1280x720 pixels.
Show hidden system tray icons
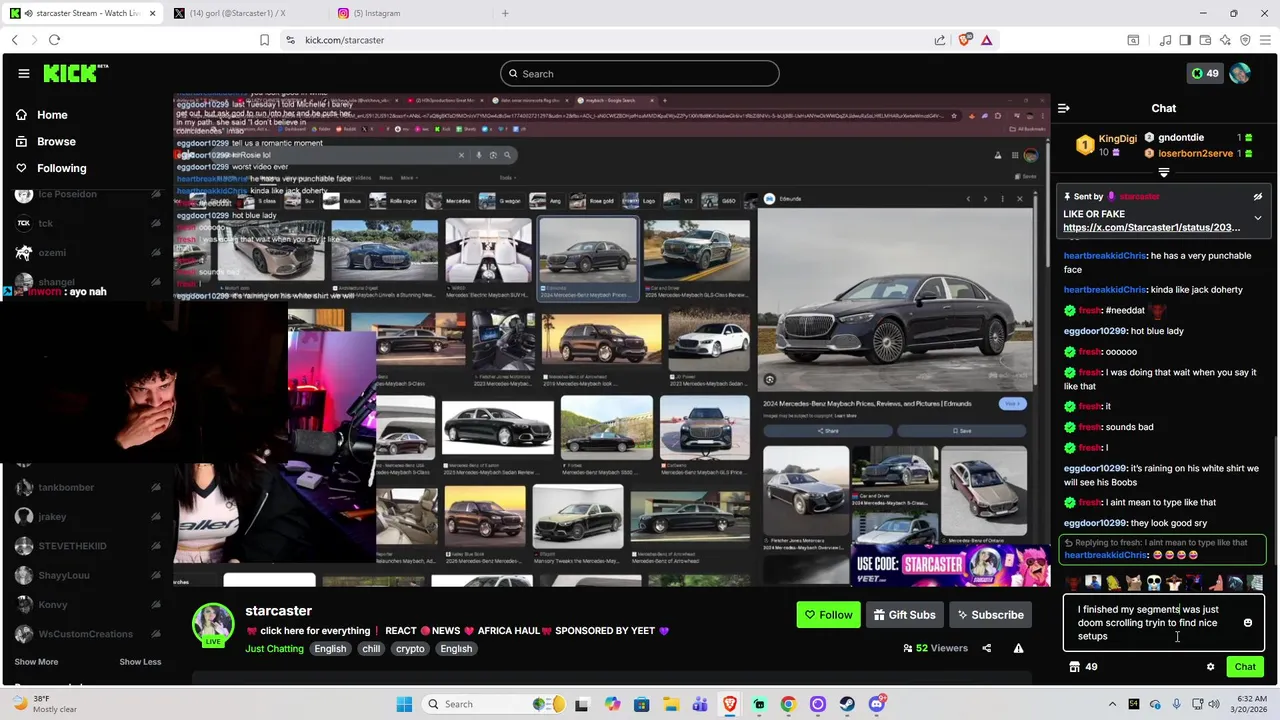point(1111,704)
